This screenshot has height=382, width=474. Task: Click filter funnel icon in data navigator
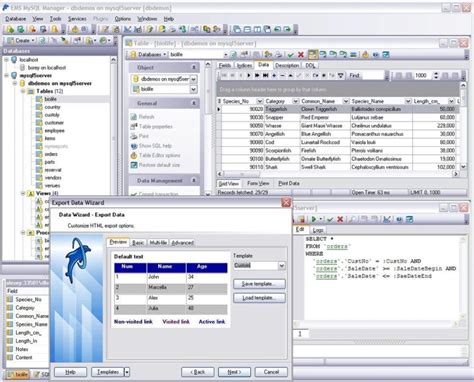click(340, 76)
